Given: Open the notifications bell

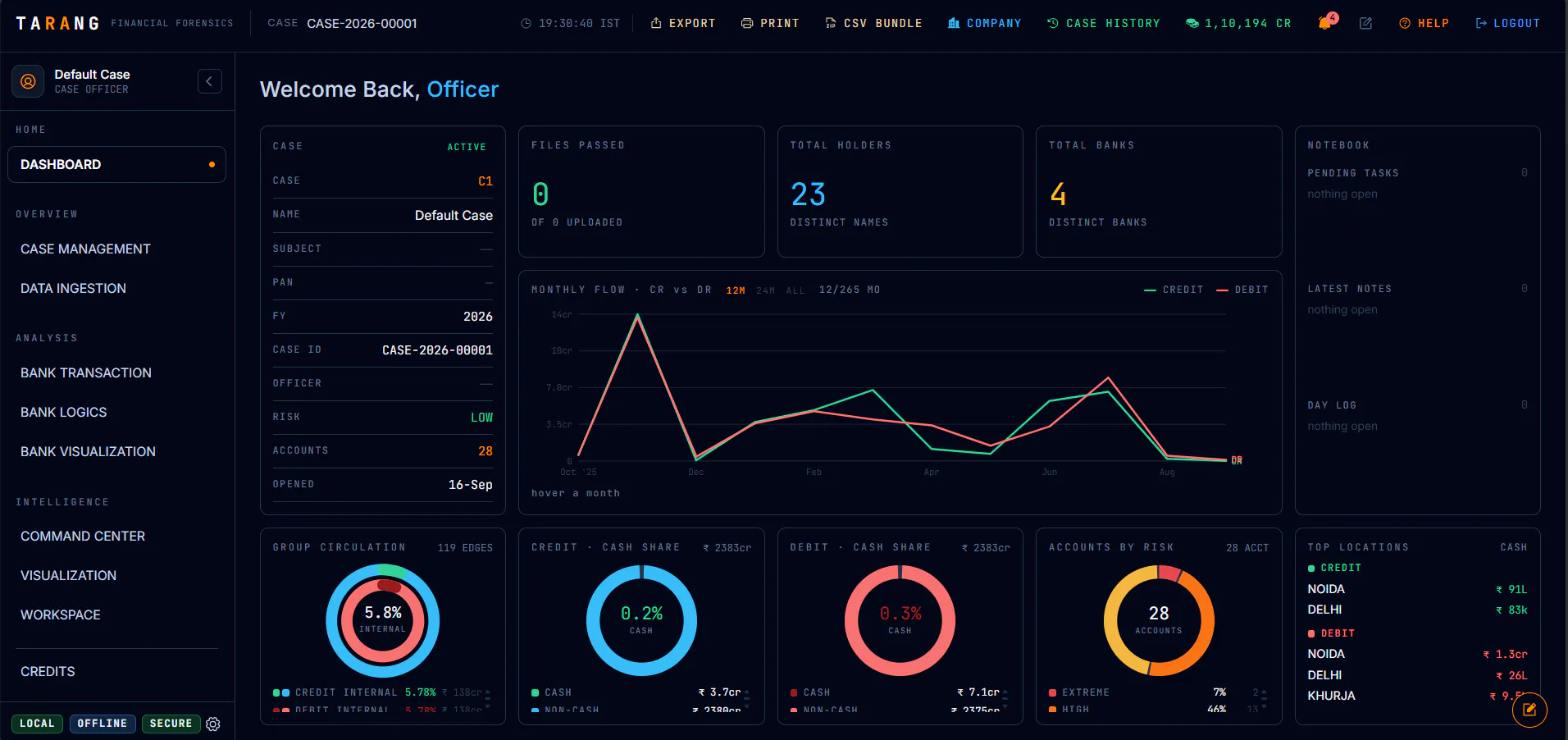Looking at the screenshot, I should [x=1325, y=22].
